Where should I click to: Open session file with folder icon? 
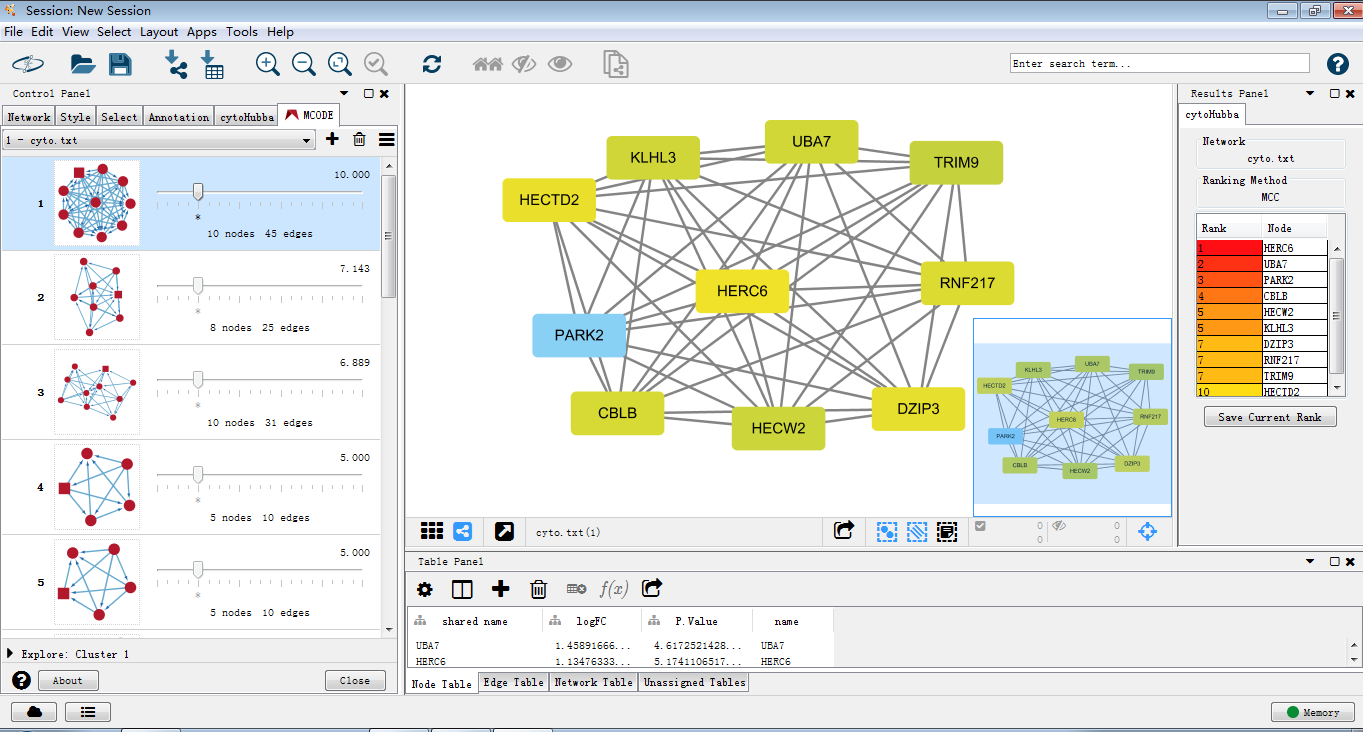[82, 65]
